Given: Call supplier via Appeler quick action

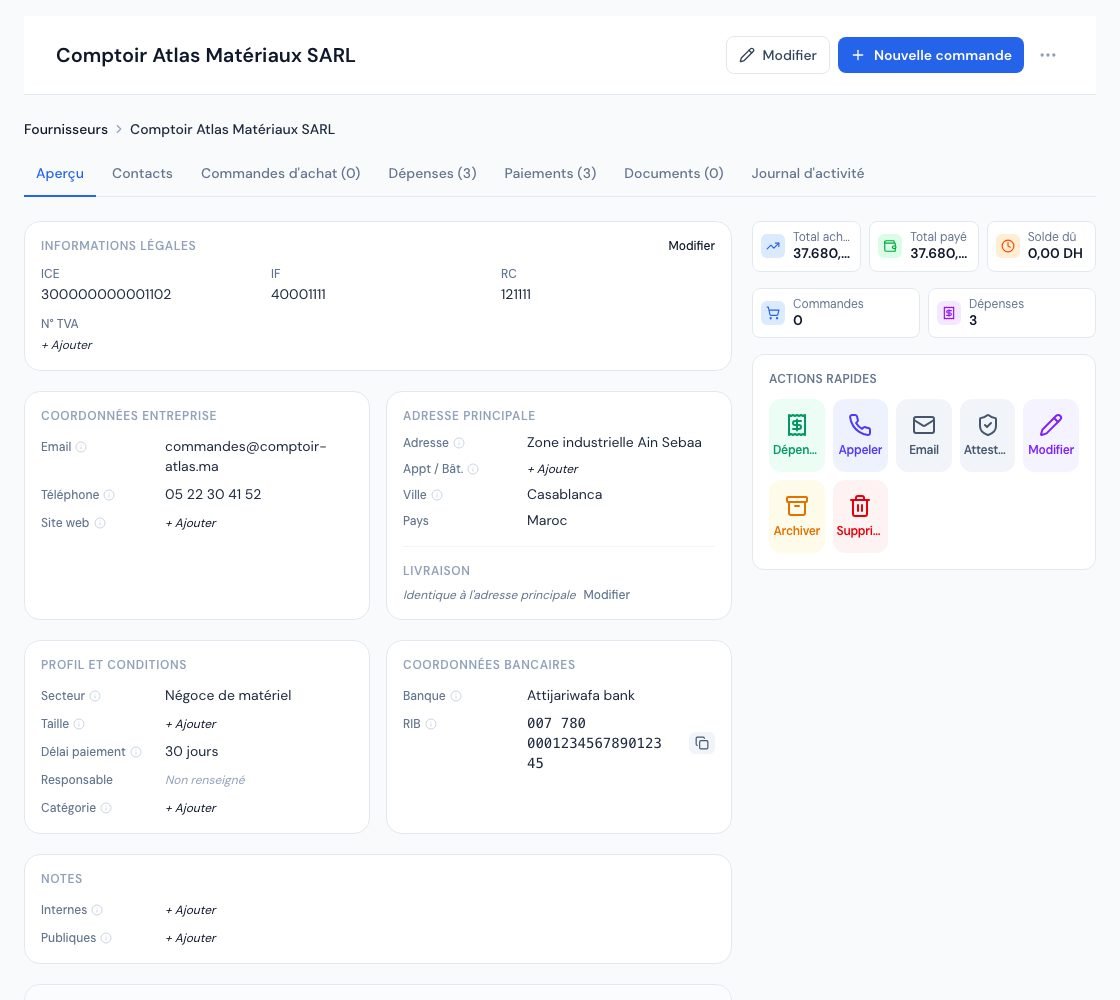Looking at the screenshot, I should (x=860, y=435).
